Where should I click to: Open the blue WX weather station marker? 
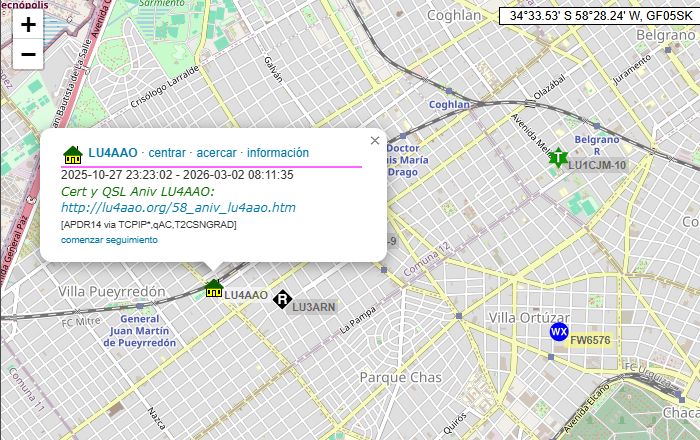pyautogui.click(x=558, y=332)
